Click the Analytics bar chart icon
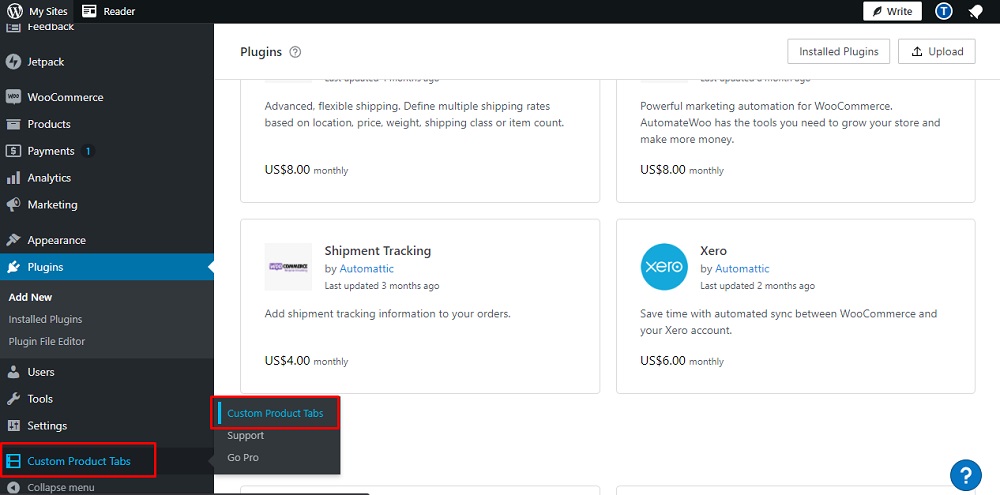This screenshot has width=1000, height=495. 13,178
